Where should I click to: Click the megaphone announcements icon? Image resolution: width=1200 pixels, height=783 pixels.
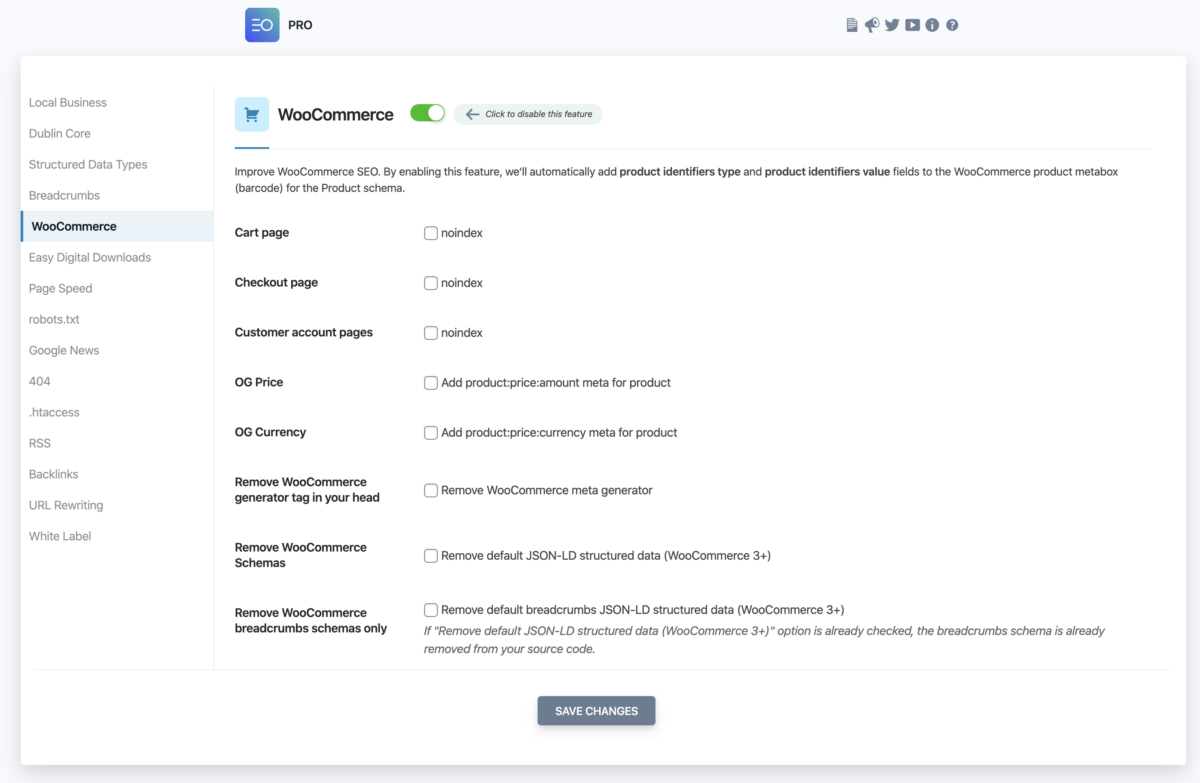point(872,25)
